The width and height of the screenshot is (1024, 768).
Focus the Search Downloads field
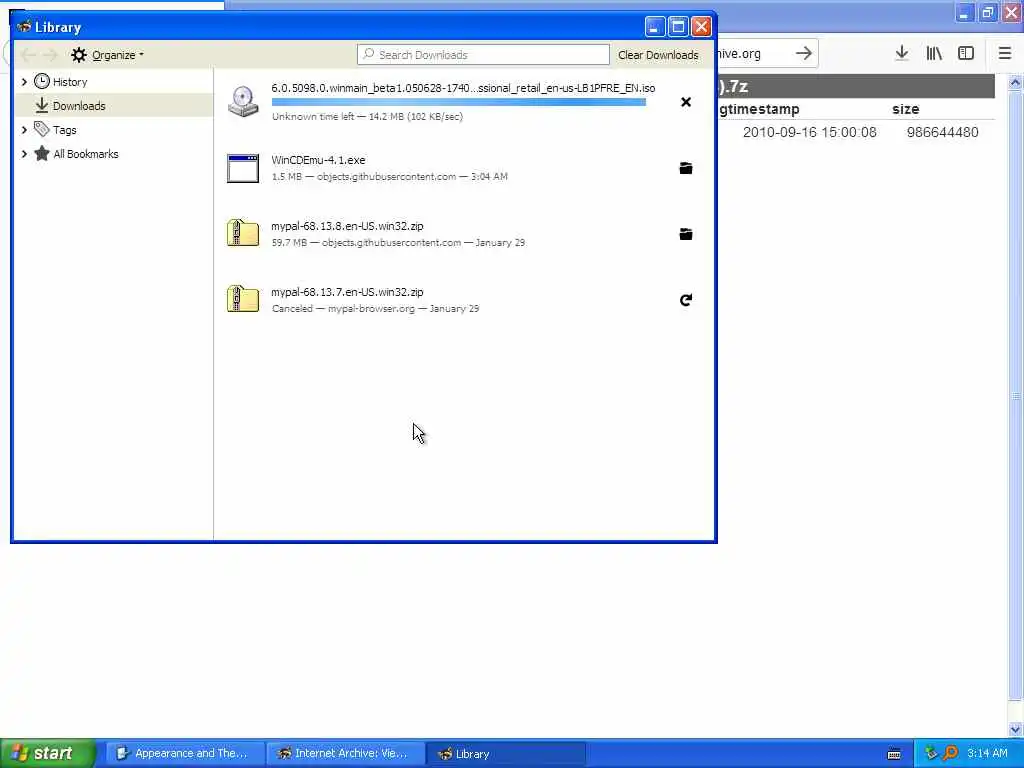coord(483,55)
